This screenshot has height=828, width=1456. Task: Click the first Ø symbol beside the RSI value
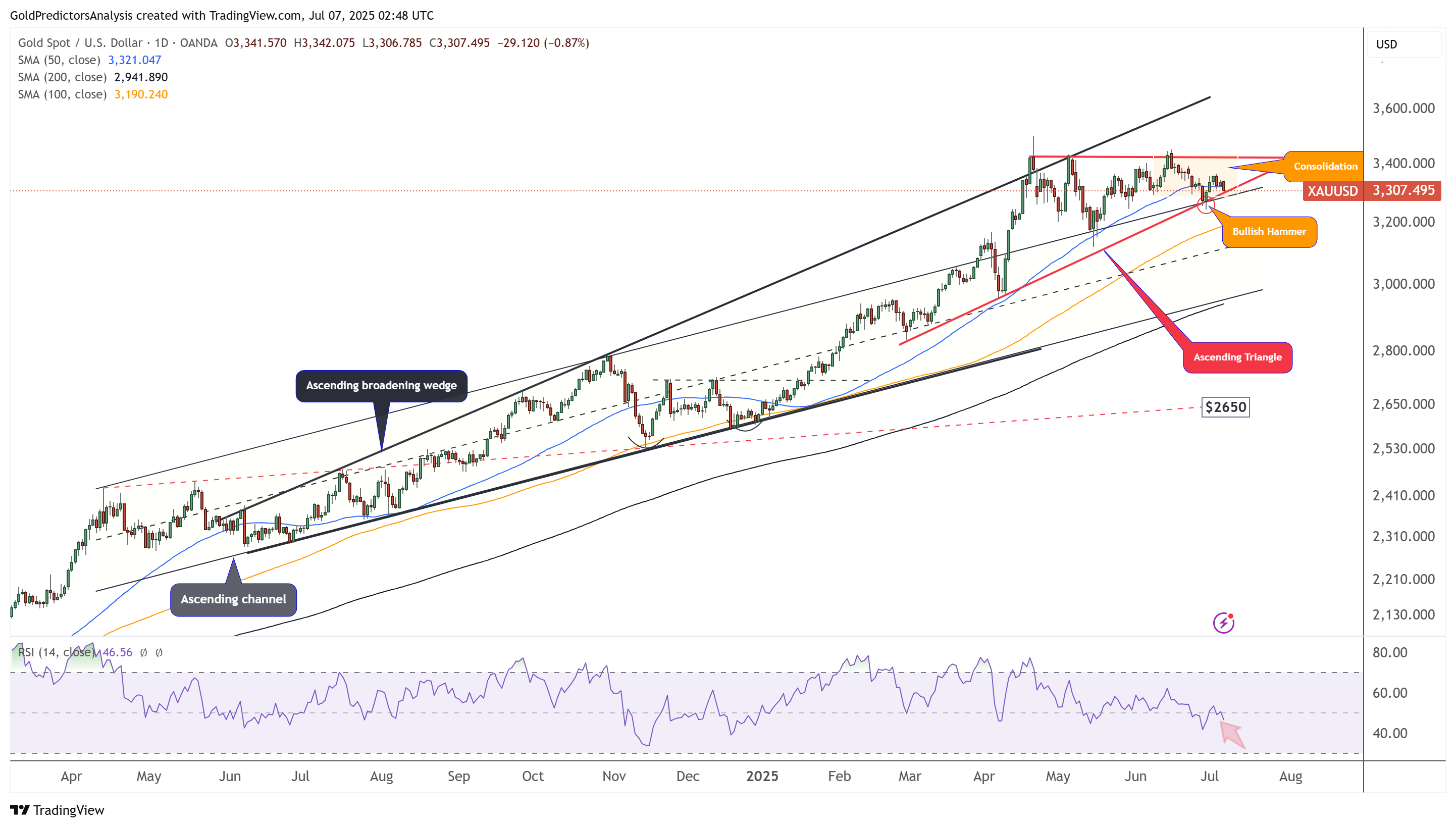[x=144, y=652]
